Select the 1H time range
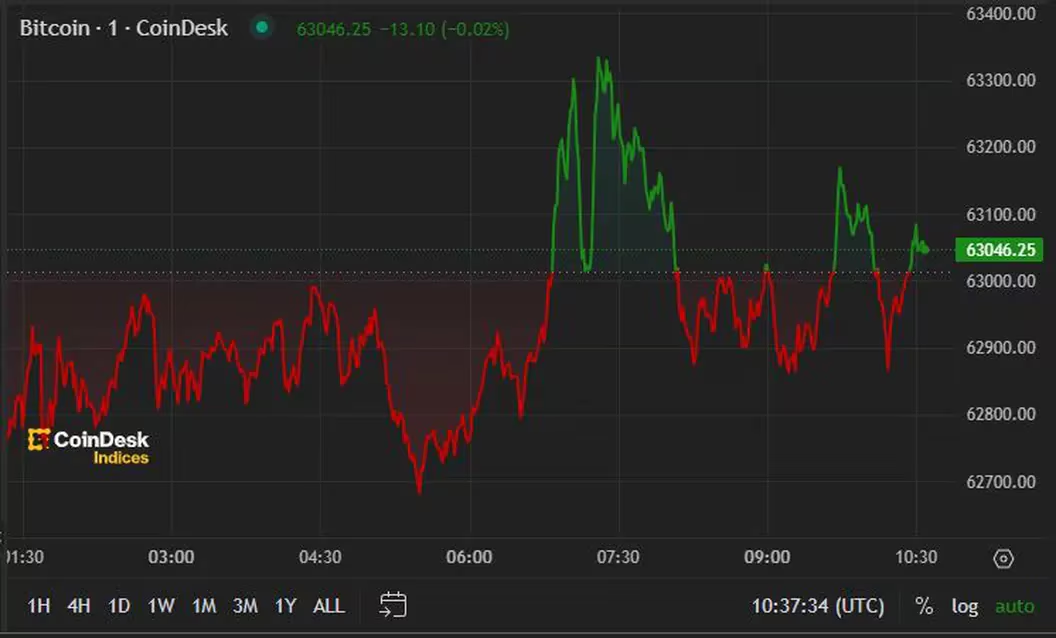The width and height of the screenshot is (1056, 638). tap(39, 606)
